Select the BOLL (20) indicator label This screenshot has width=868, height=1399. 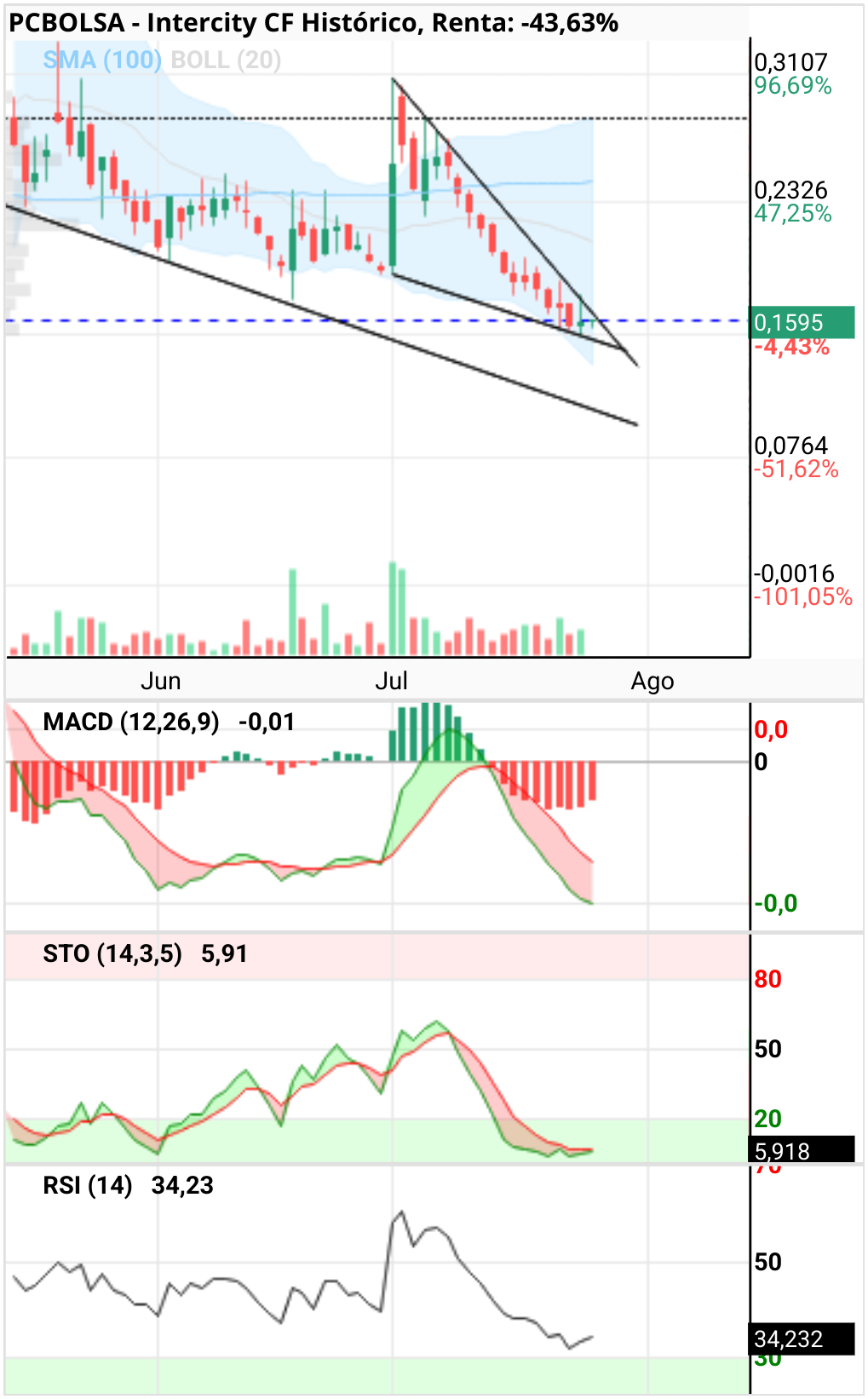coord(226,60)
